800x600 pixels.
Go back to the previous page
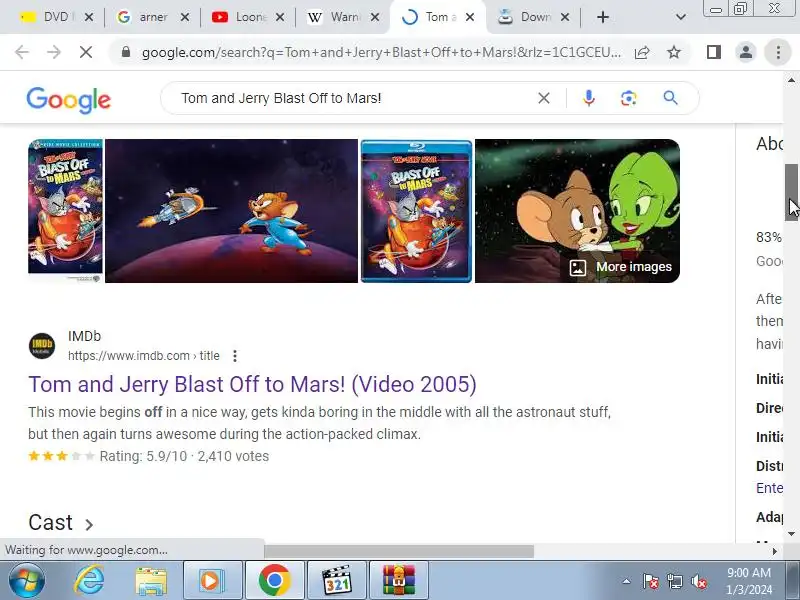(22, 52)
